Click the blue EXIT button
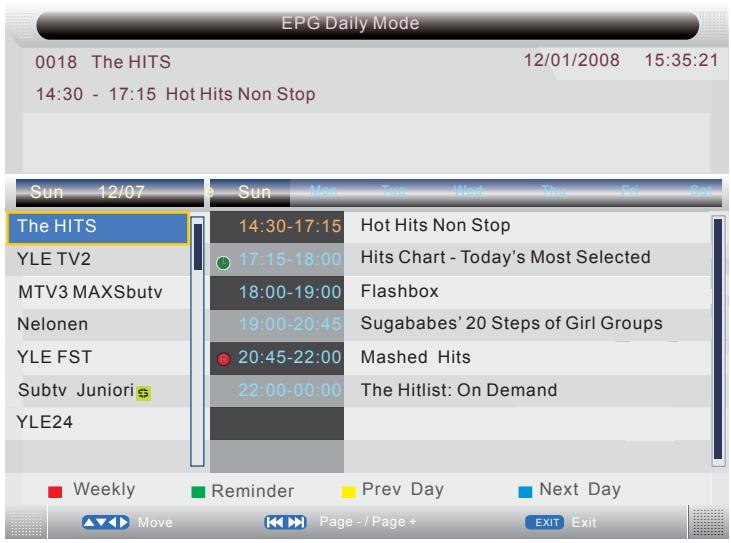Image resolution: width=731 pixels, height=543 pixels. tap(545, 522)
